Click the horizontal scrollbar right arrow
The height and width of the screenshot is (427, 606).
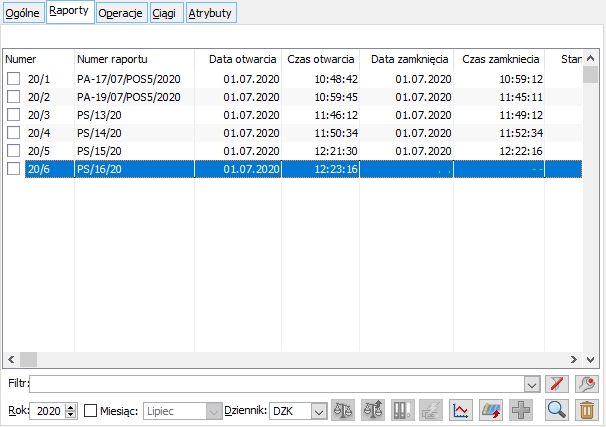tap(574, 359)
